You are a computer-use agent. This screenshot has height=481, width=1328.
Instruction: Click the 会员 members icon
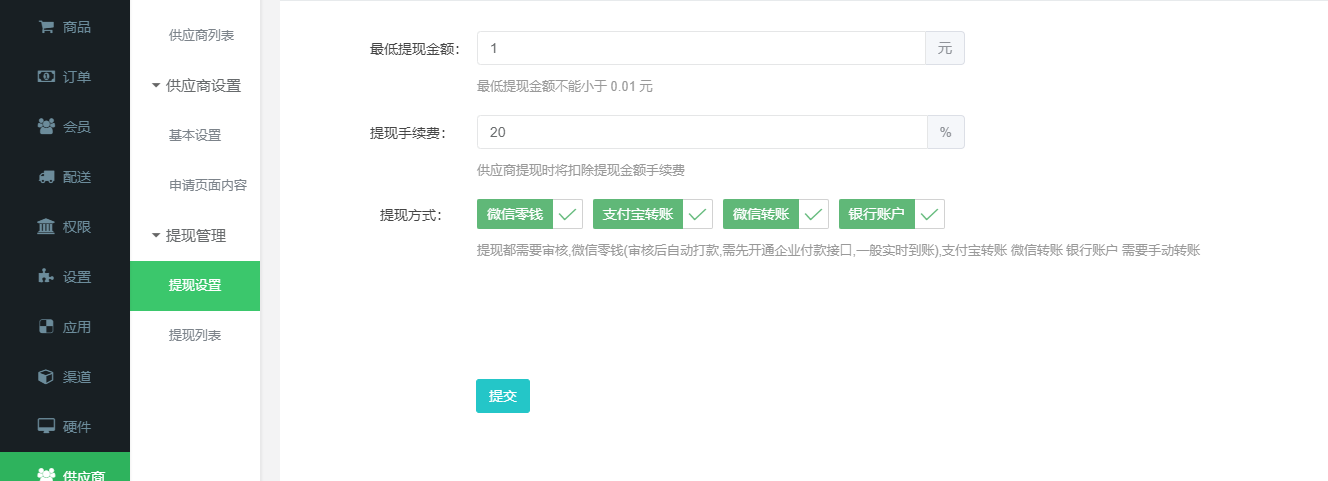coord(46,127)
